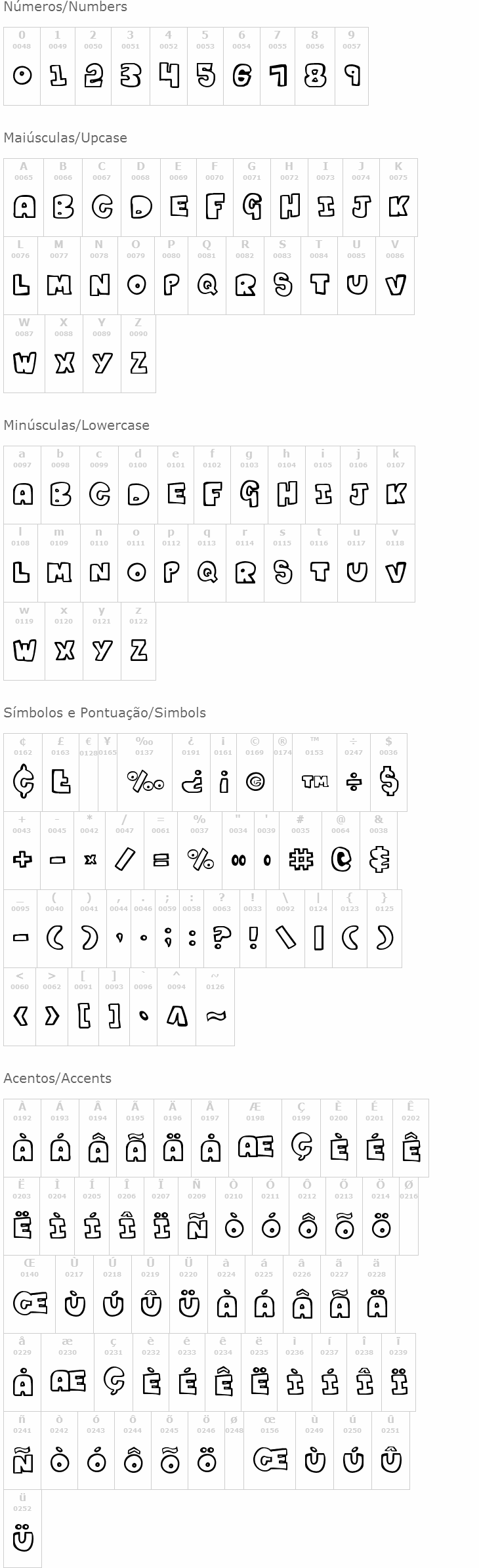Click the dollar sign glyph 0036
This screenshot has height=1568, width=479.
point(388,773)
